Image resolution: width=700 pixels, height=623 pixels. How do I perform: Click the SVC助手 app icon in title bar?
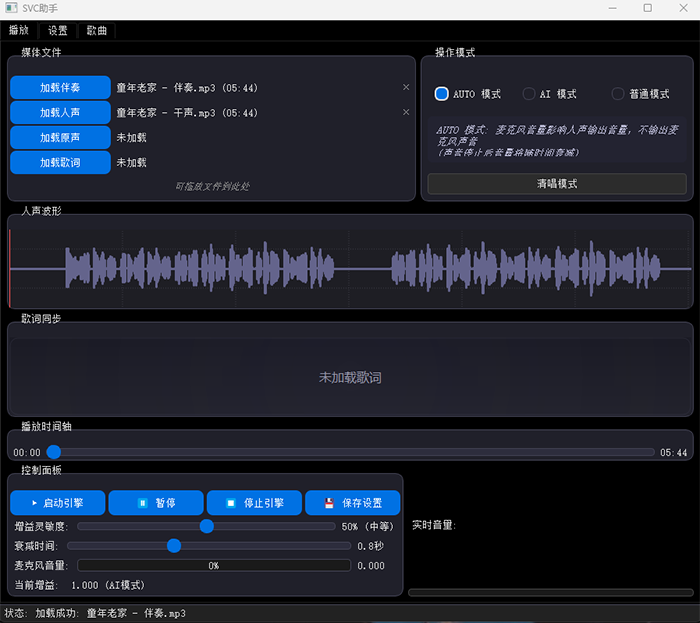[x=11, y=8]
